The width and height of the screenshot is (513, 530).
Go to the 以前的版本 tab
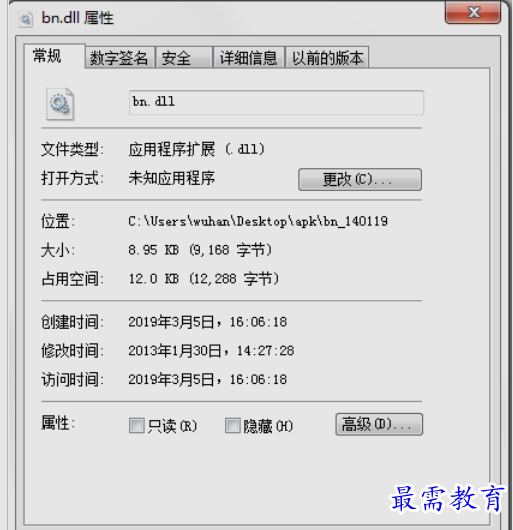[x=327, y=58]
